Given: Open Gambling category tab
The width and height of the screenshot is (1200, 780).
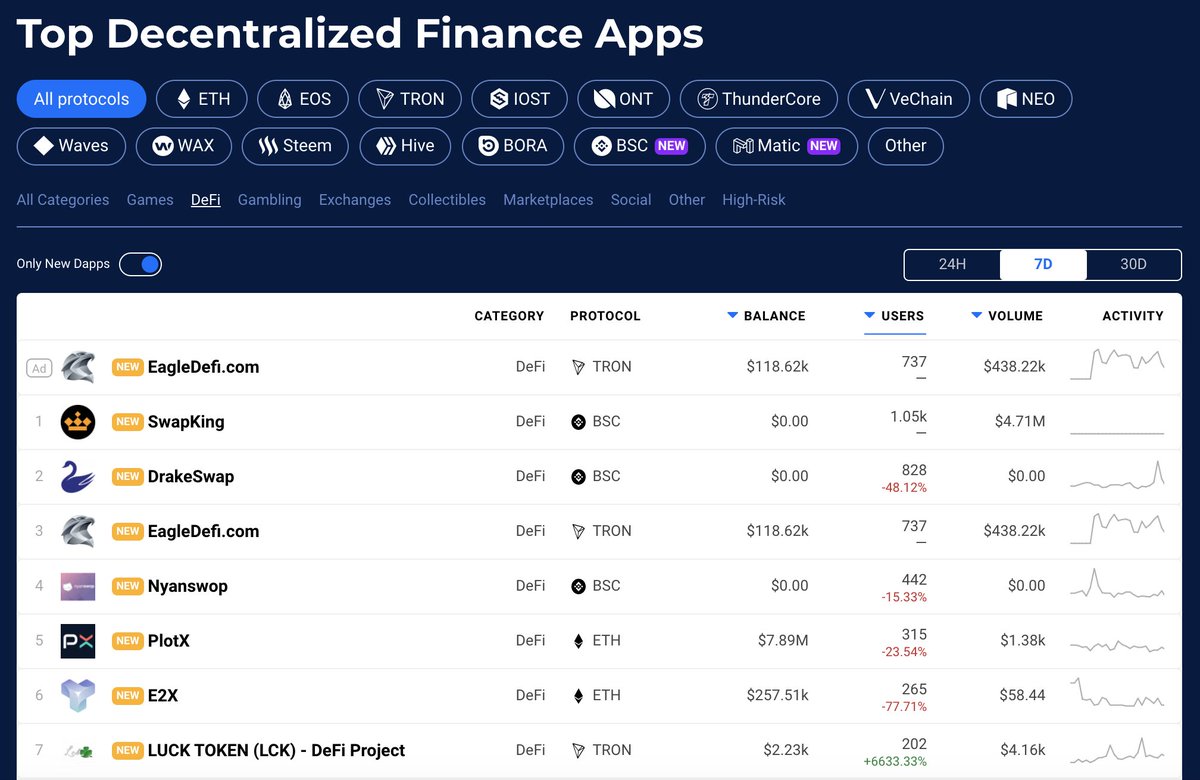Looking at the screenshot, I should [x=270, y=200].
